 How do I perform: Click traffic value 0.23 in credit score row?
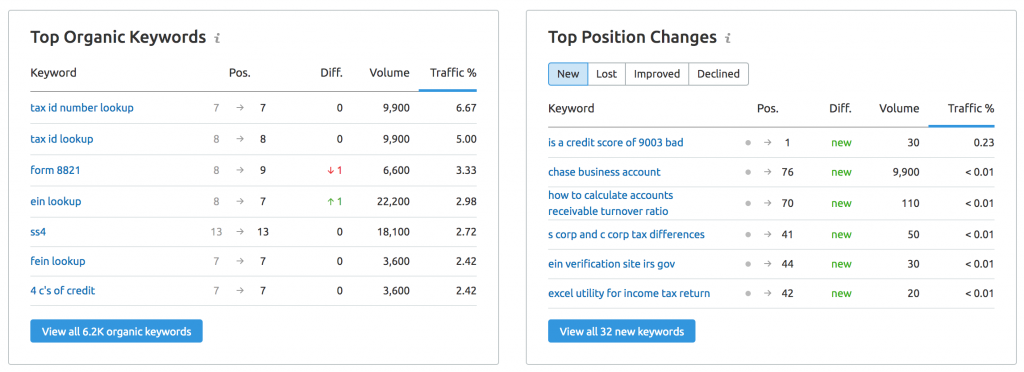984,142
